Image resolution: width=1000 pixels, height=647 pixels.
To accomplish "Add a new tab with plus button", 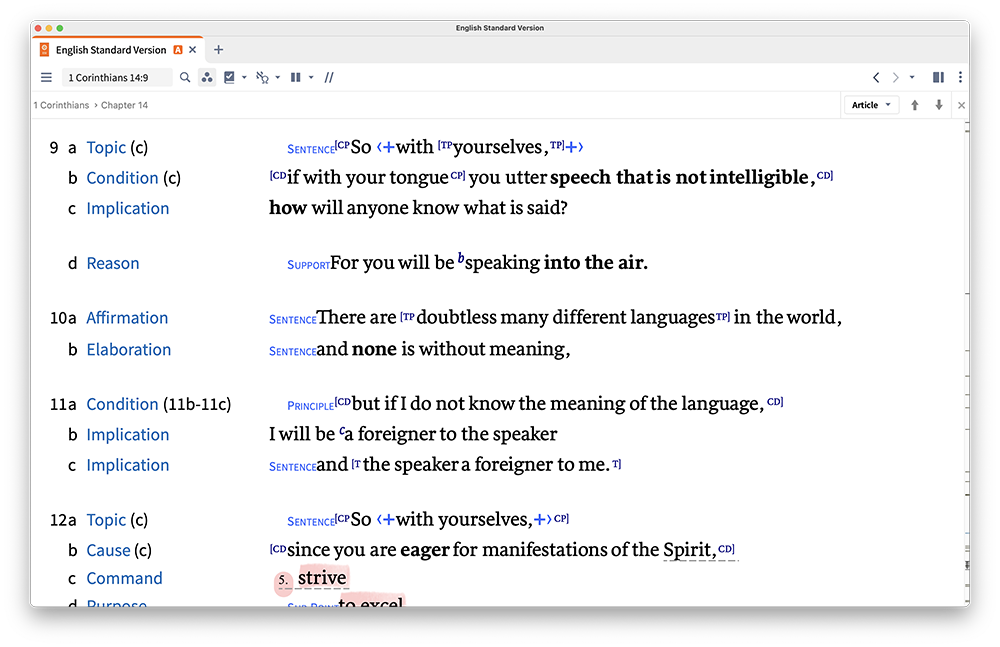I will [218, 50].
